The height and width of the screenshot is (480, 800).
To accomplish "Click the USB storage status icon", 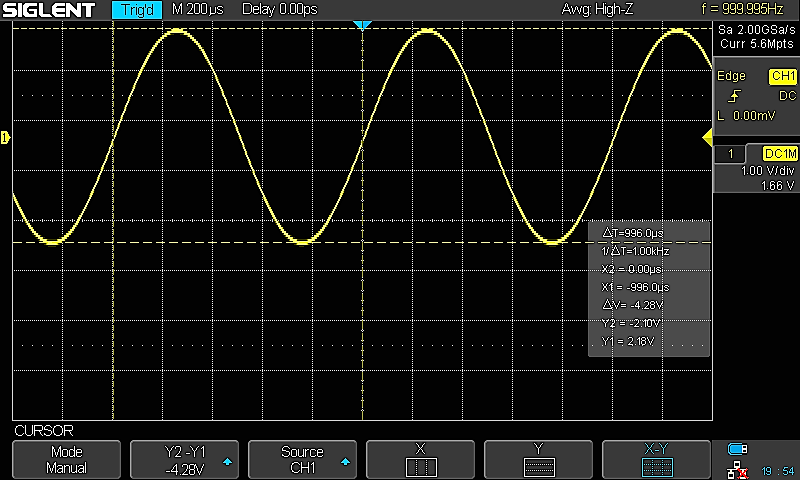I will [737, 449].
